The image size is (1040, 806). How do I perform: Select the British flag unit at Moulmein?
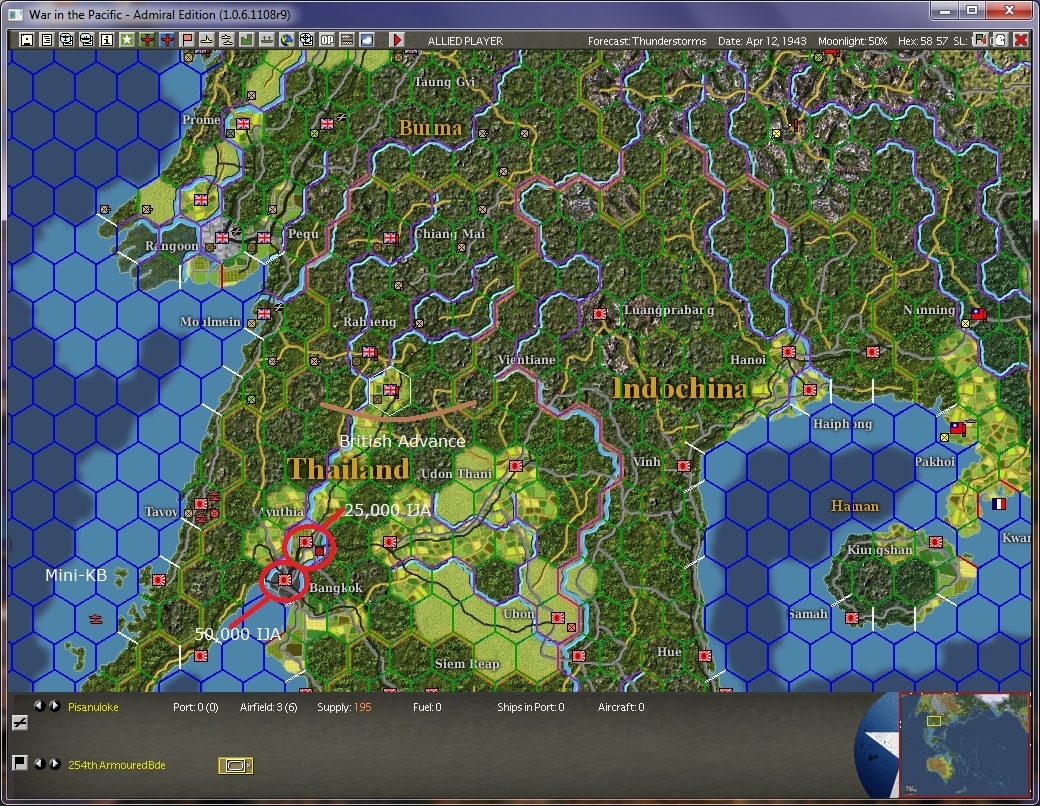coord(264,313)
